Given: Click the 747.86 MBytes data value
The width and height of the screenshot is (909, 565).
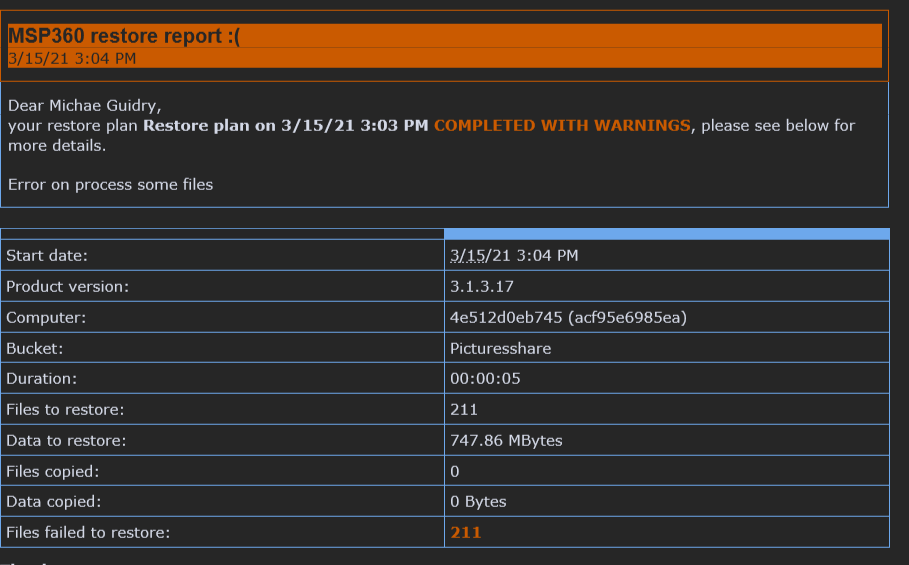Looking at the screenshot, I should click(x=506, y=440).
